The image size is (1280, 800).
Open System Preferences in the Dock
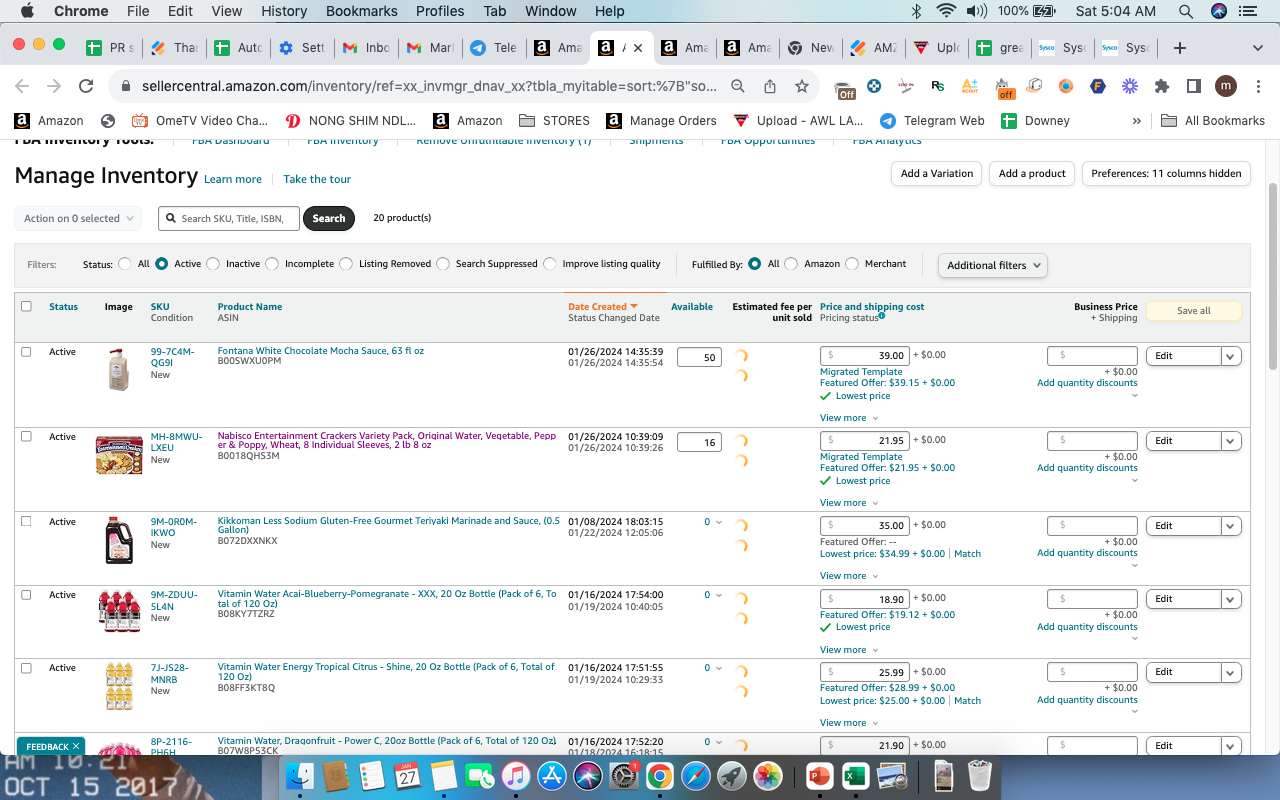624,776
